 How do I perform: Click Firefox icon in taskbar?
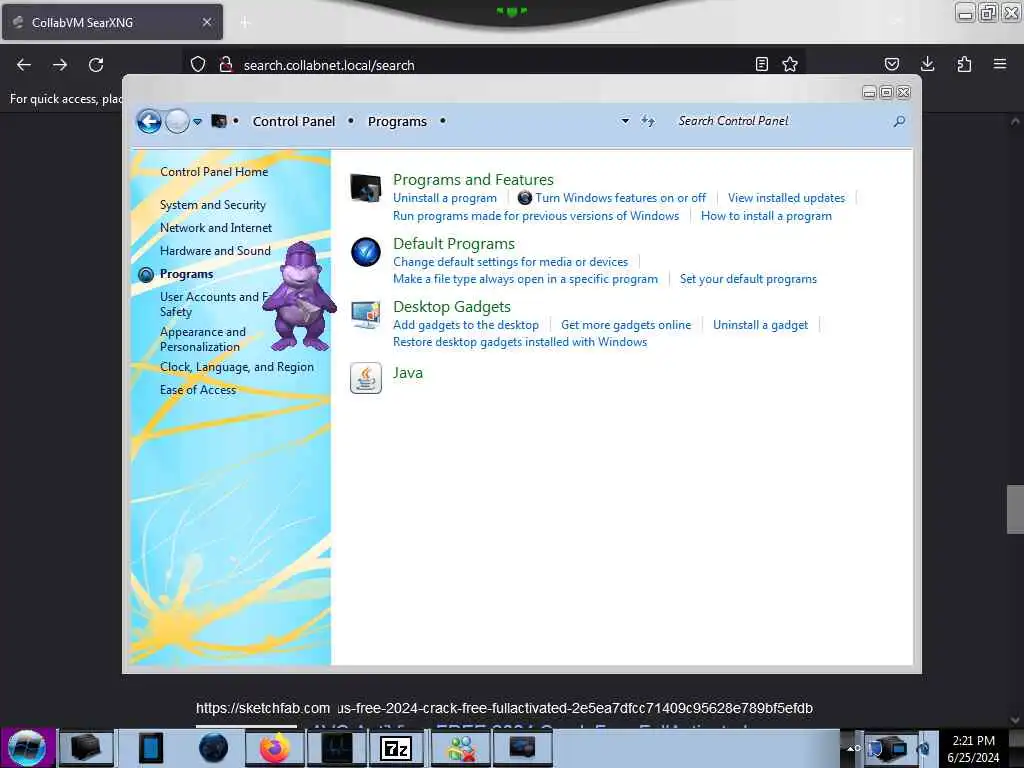pos(275,748)
